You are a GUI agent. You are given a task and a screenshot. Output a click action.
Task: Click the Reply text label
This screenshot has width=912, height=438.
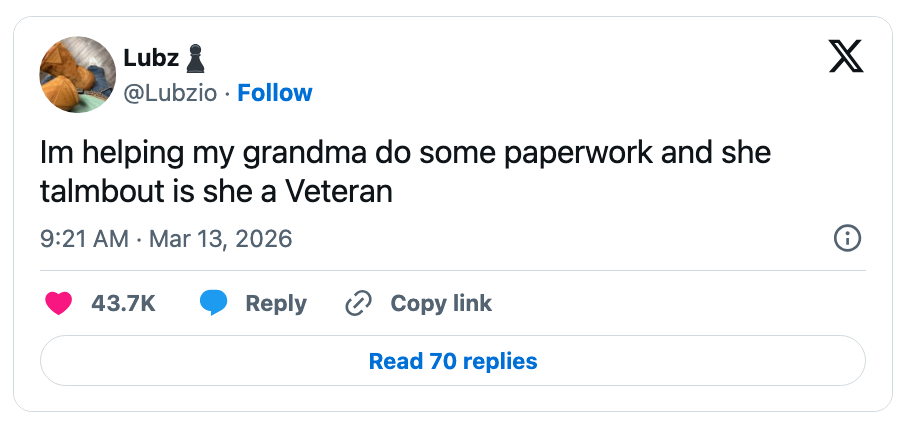pos(276,303)
